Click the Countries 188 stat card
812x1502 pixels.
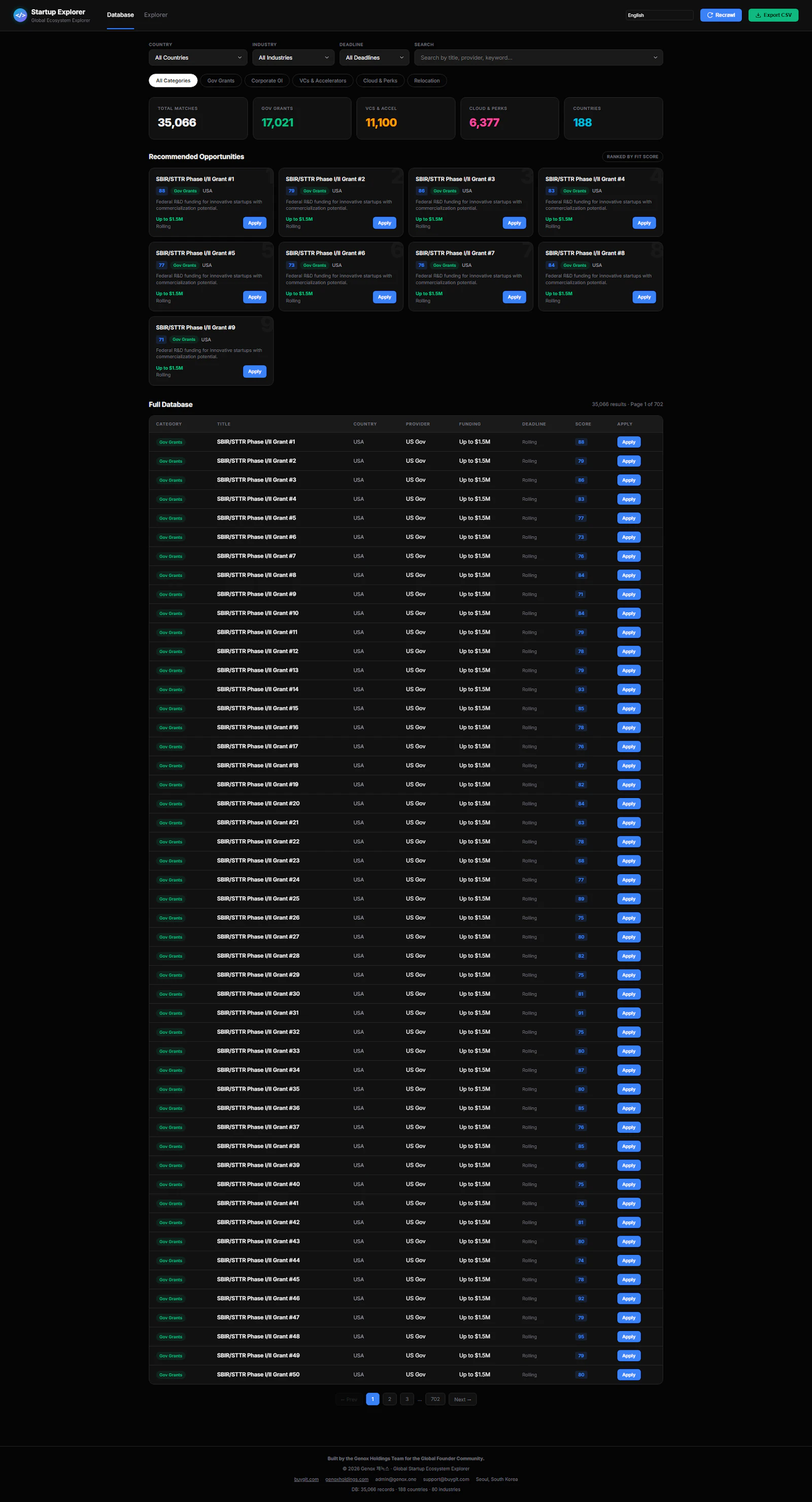point(613,118)
